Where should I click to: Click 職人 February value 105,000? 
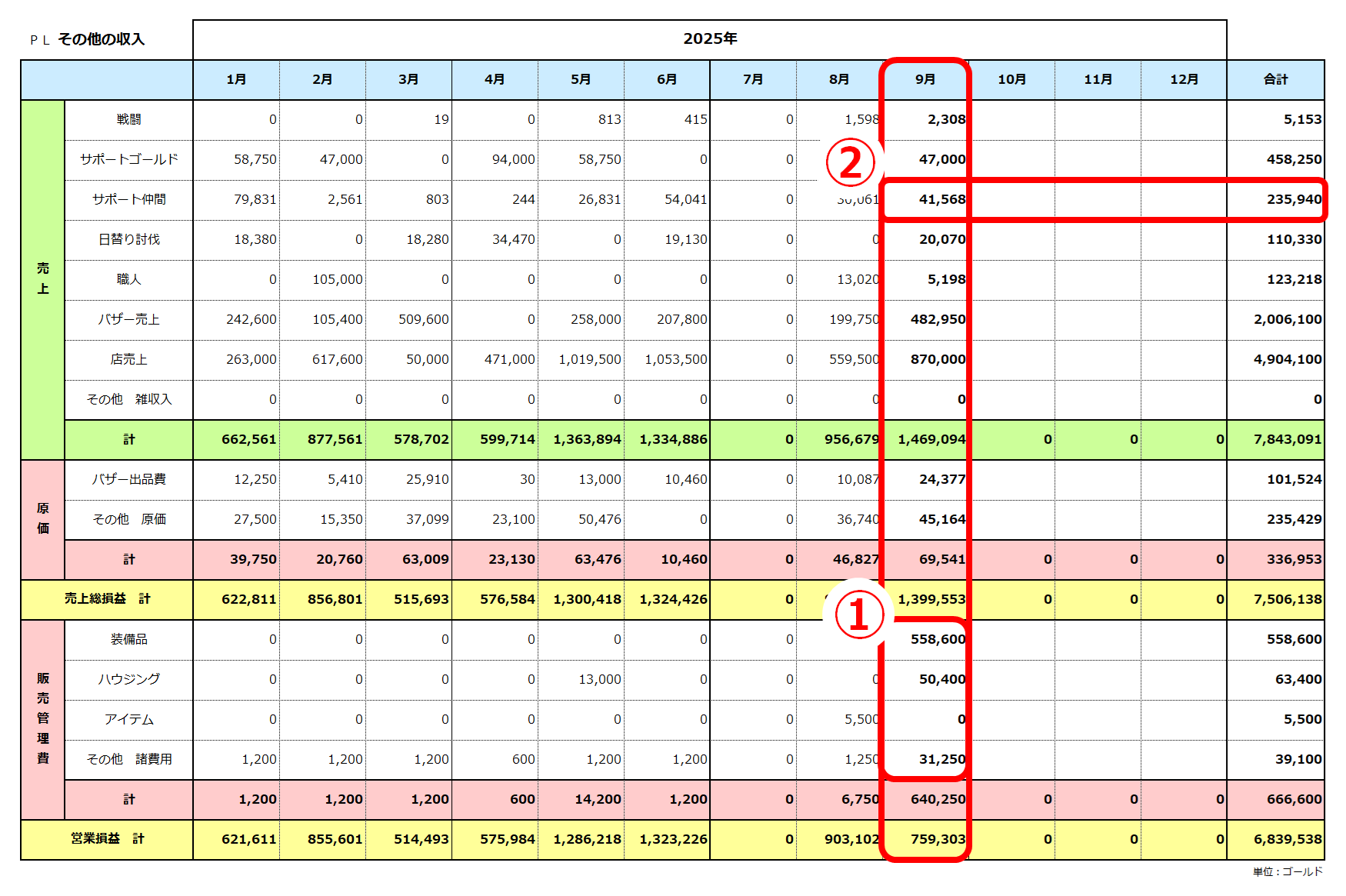click(x=337, y=279)
